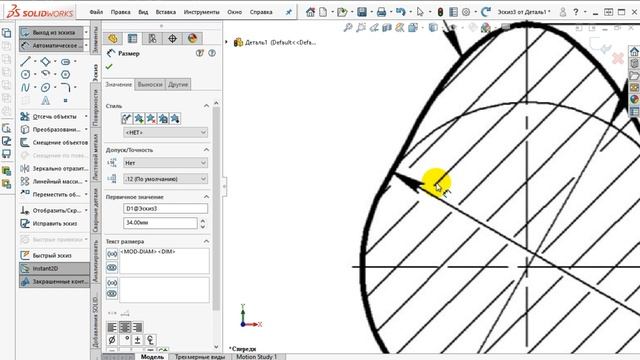
Task: Open the Правка menu
Action: [x=120, y=12]
